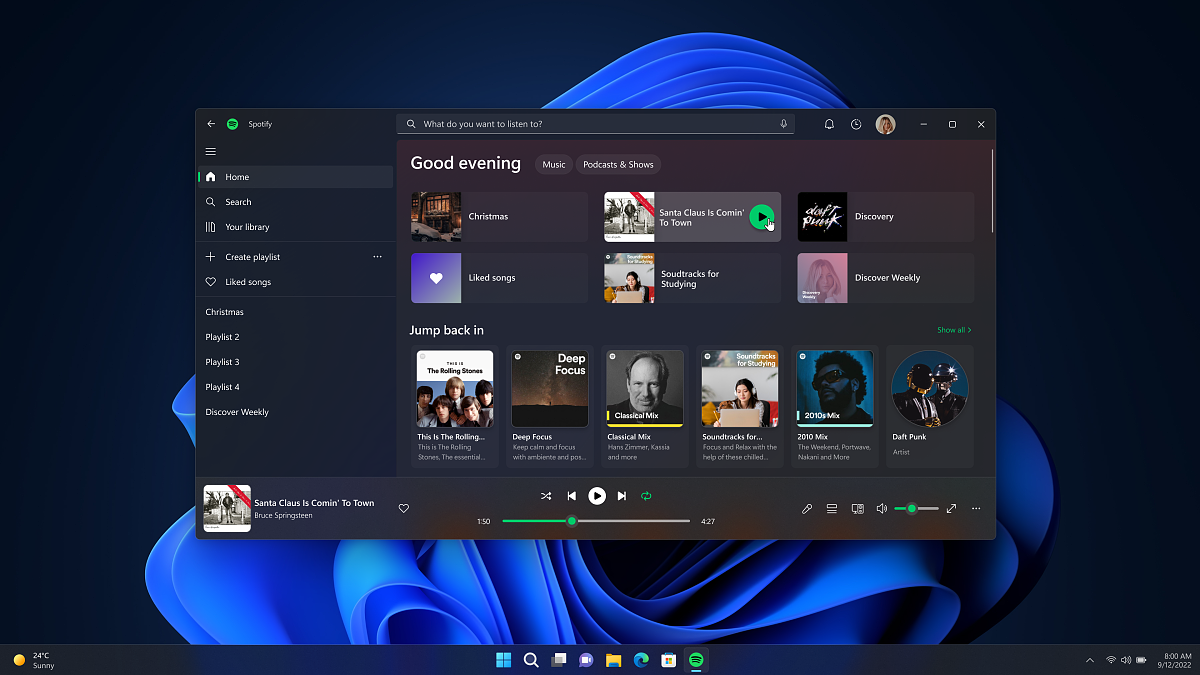Screen dimensions: 1200x675
Task: Click the main view scrollbar
Action: point(992,192)
